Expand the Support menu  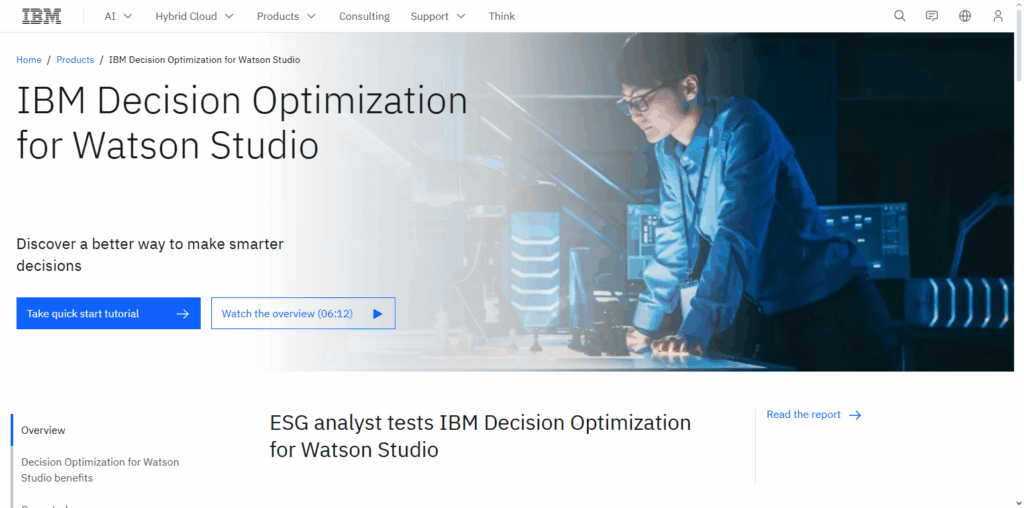438,16
